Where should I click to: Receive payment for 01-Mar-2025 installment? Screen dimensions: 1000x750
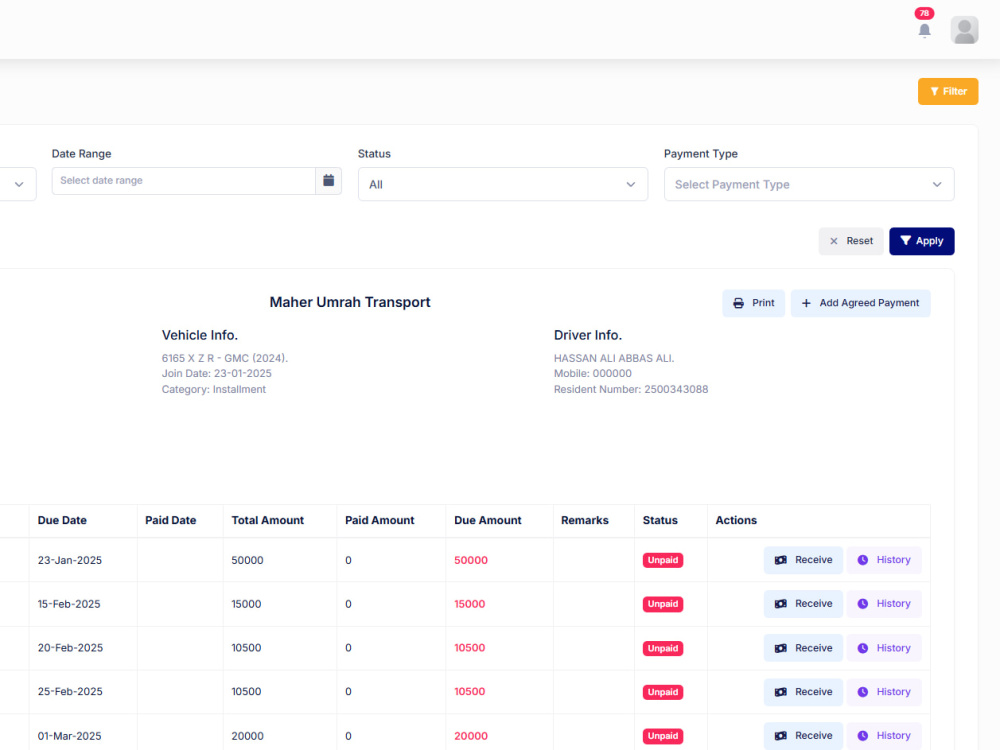(803, 735)
